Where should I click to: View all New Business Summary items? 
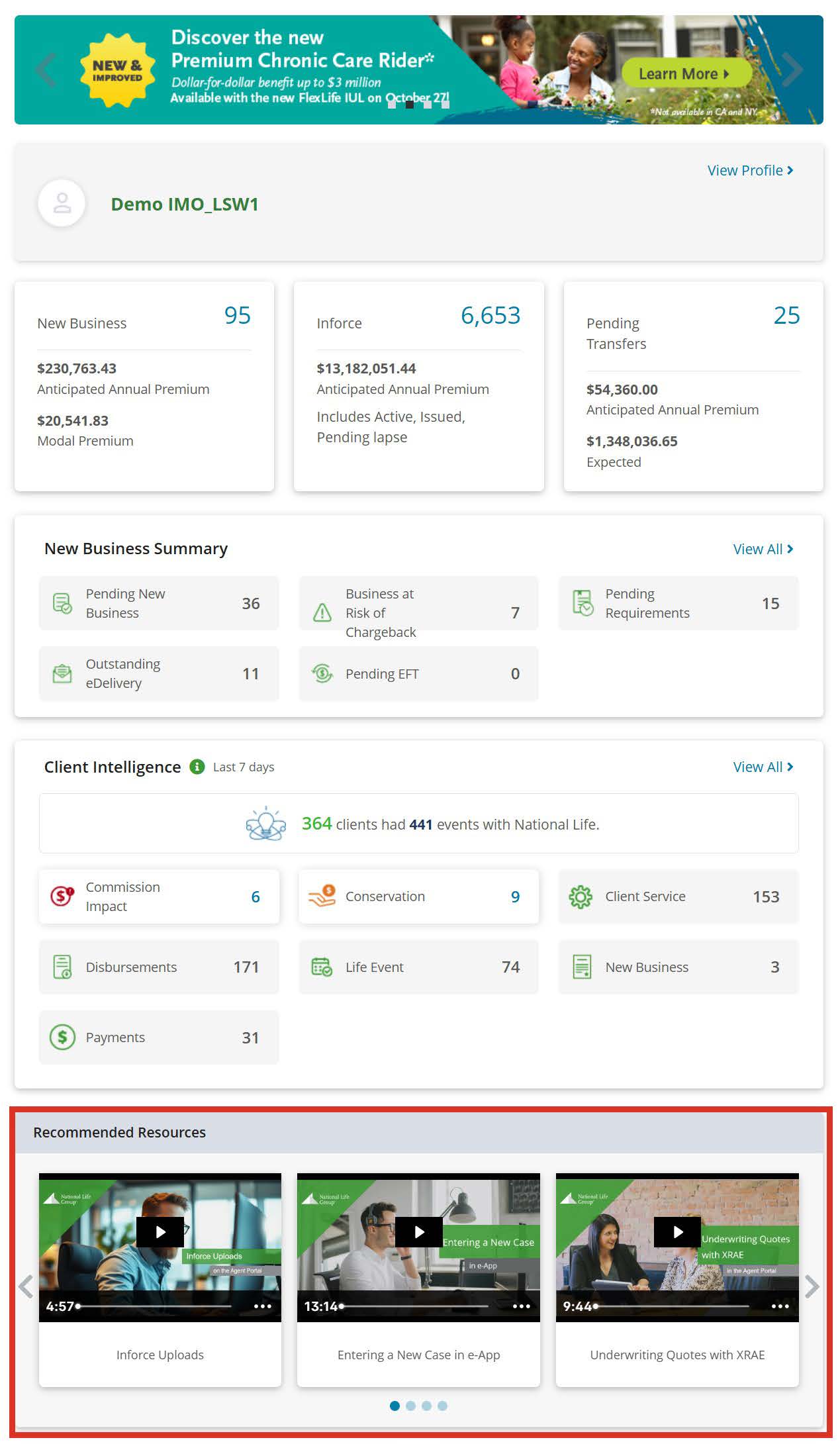pos(763,549)
